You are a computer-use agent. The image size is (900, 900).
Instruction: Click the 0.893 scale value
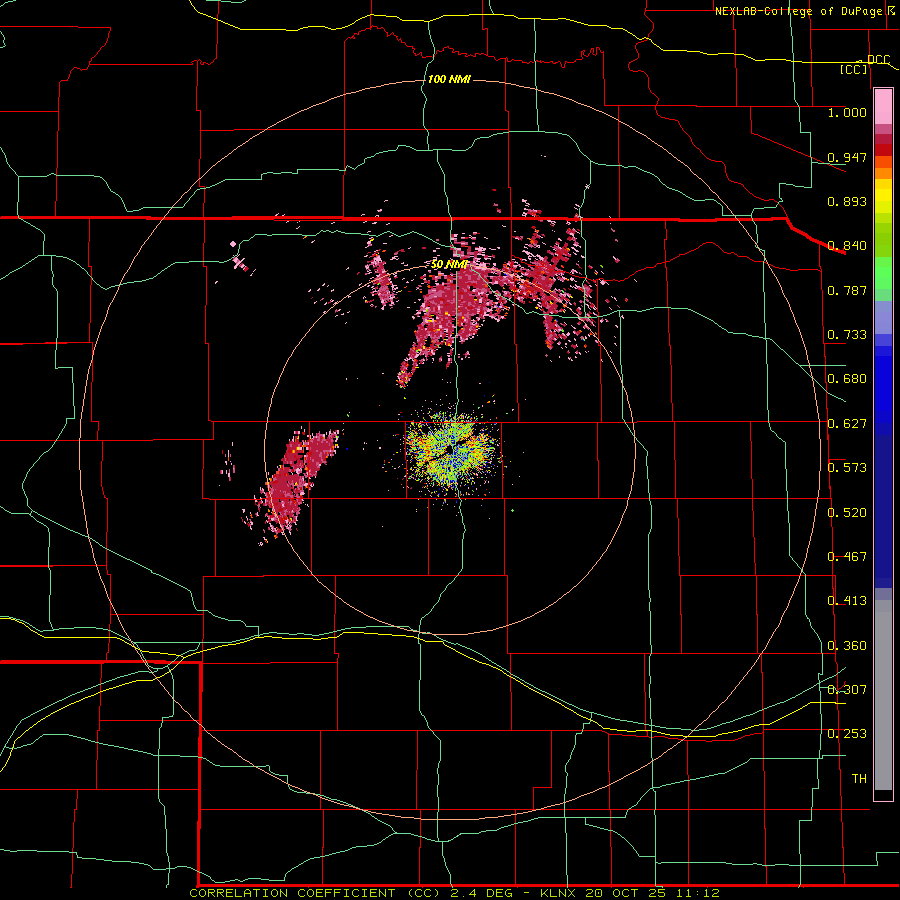(847, 201)
